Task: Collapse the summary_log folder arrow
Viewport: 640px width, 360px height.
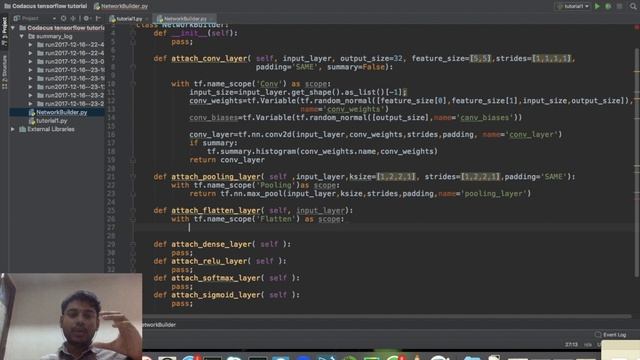Action: click(x=22, y=36)
